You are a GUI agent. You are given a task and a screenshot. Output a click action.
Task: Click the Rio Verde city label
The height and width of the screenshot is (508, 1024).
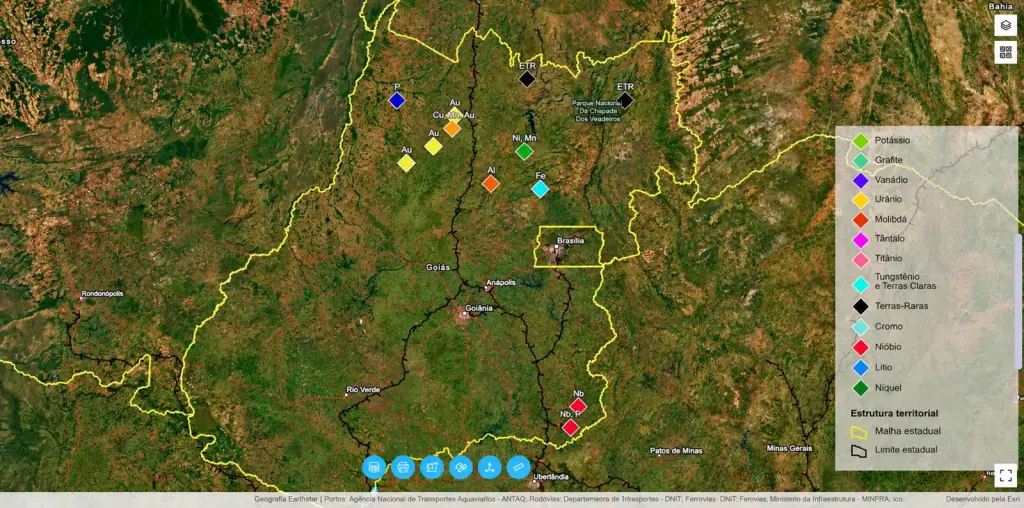363,390
